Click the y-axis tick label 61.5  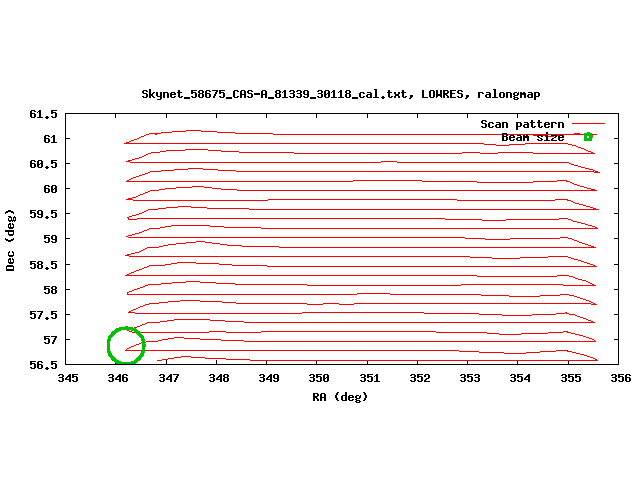pos(43,114)
